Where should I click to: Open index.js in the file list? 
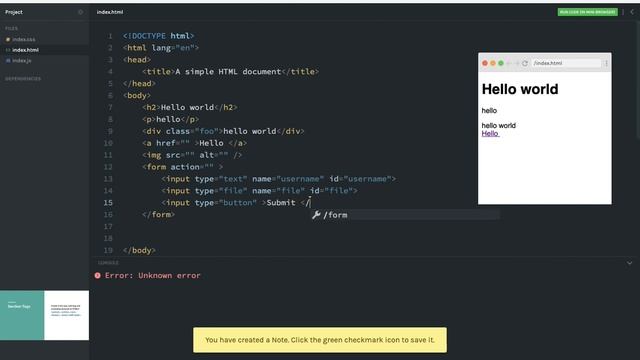point(22,60)
